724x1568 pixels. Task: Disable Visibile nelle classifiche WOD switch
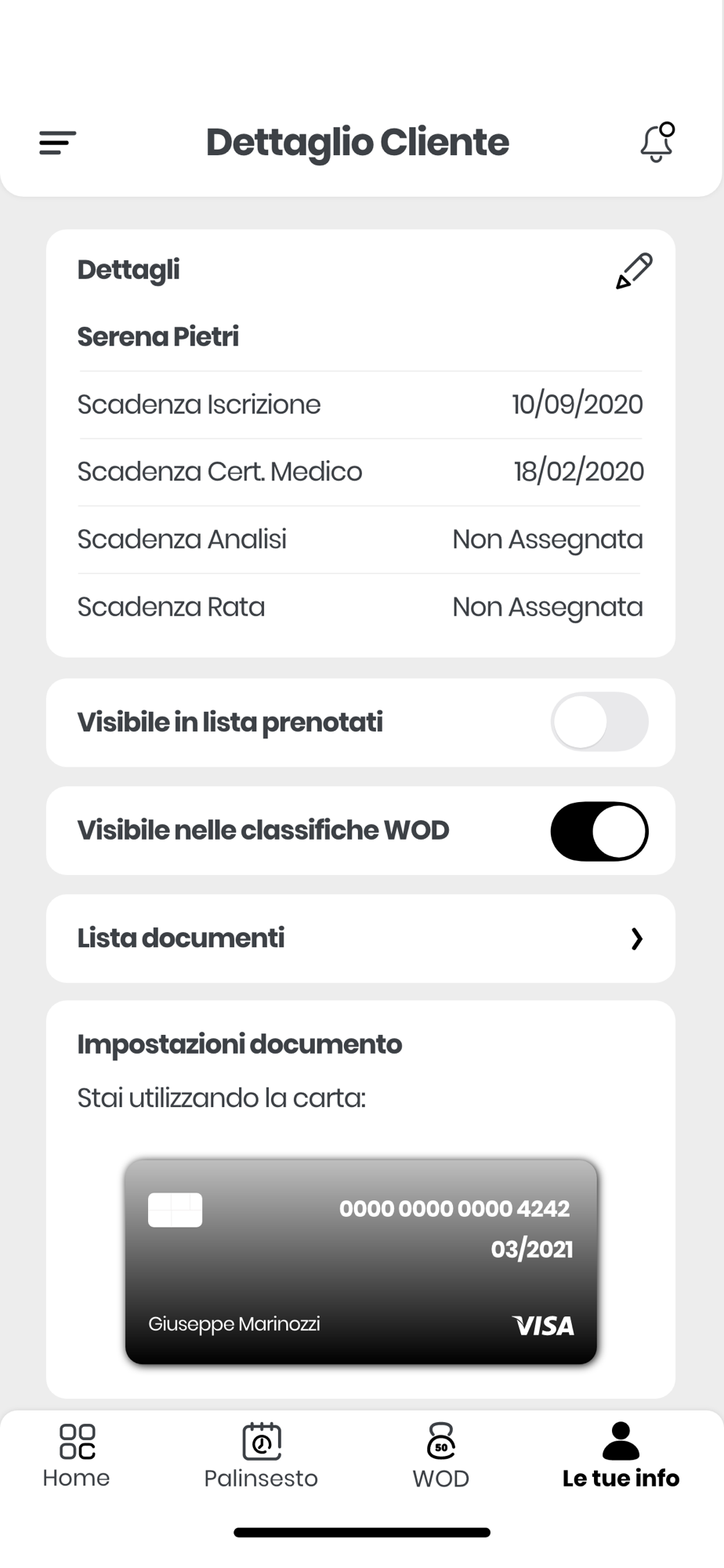point(599,831)
